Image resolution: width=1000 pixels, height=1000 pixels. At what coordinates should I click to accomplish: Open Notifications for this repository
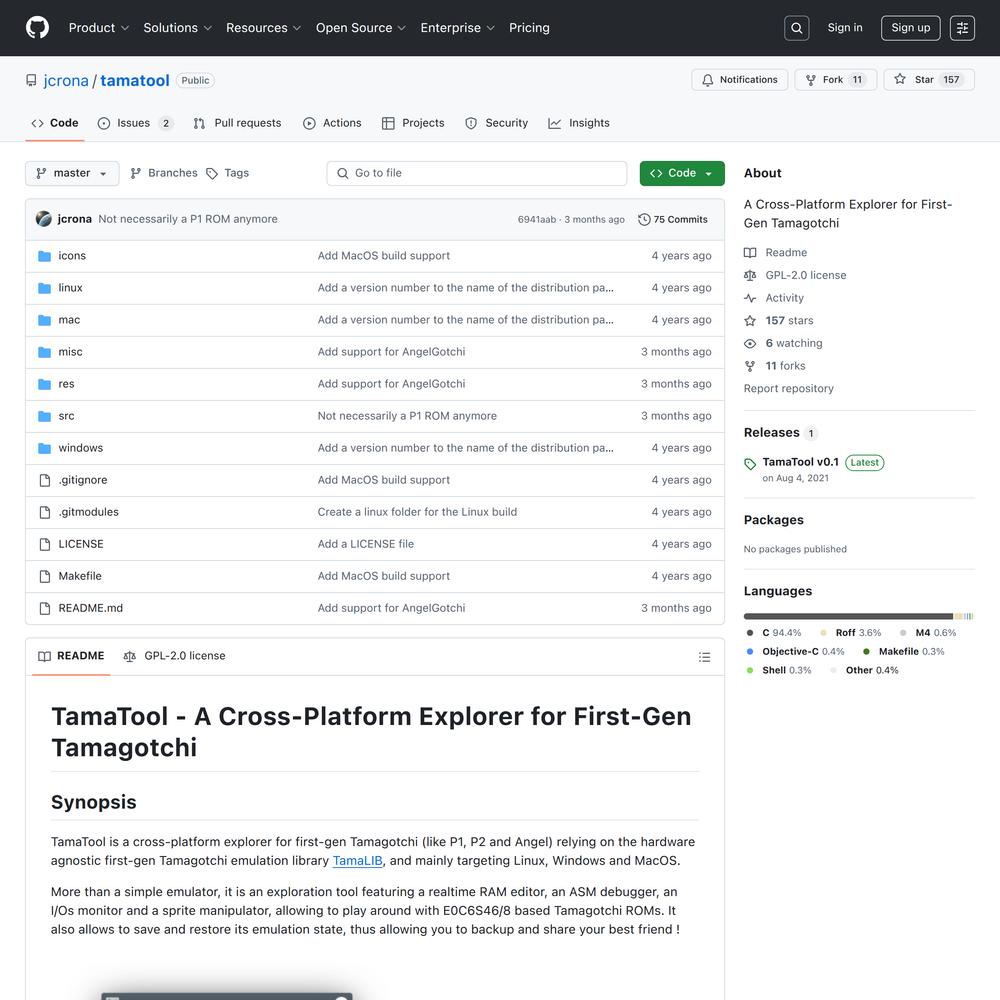point(739,80)
